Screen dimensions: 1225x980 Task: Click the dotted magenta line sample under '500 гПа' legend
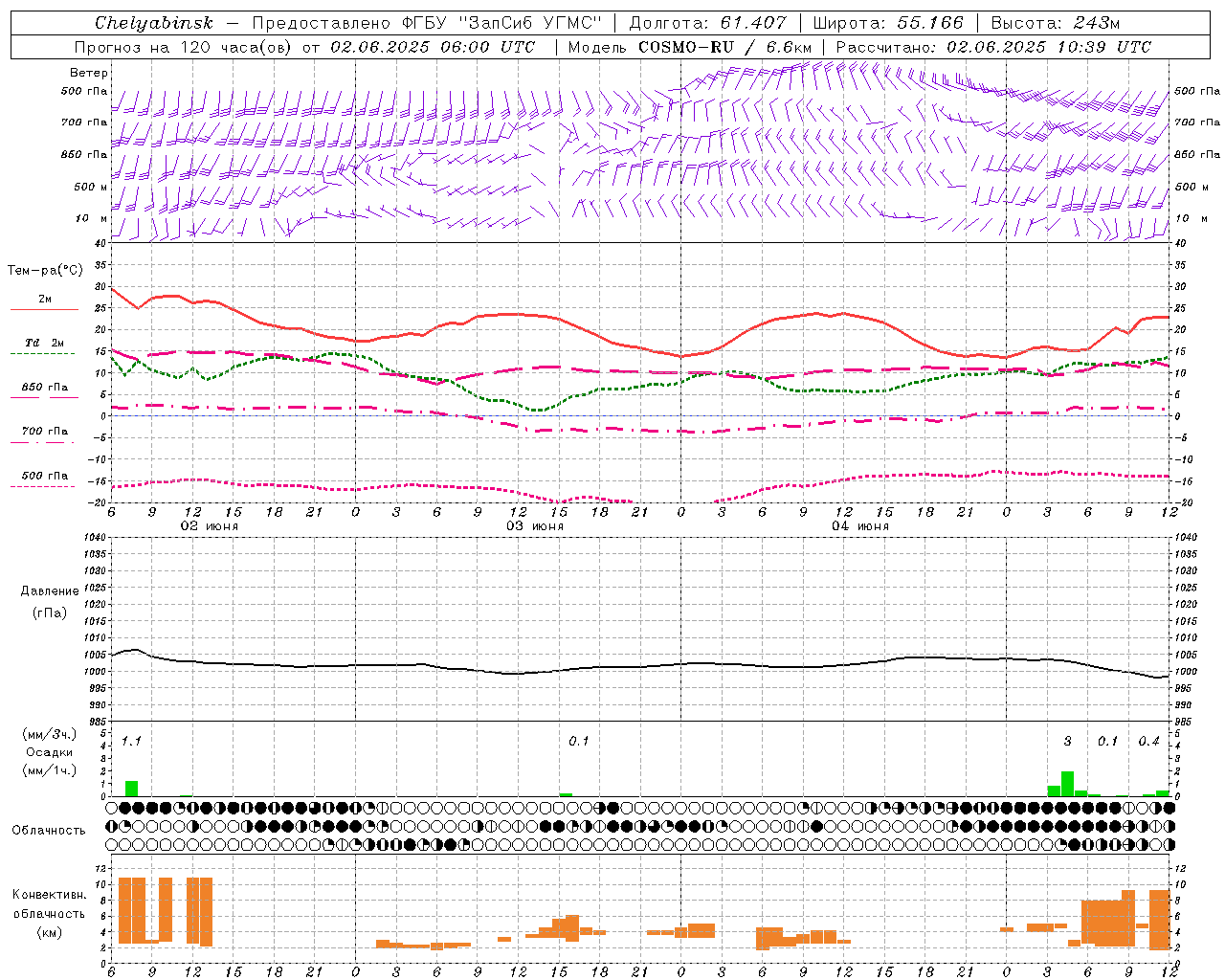click(43, 486)
